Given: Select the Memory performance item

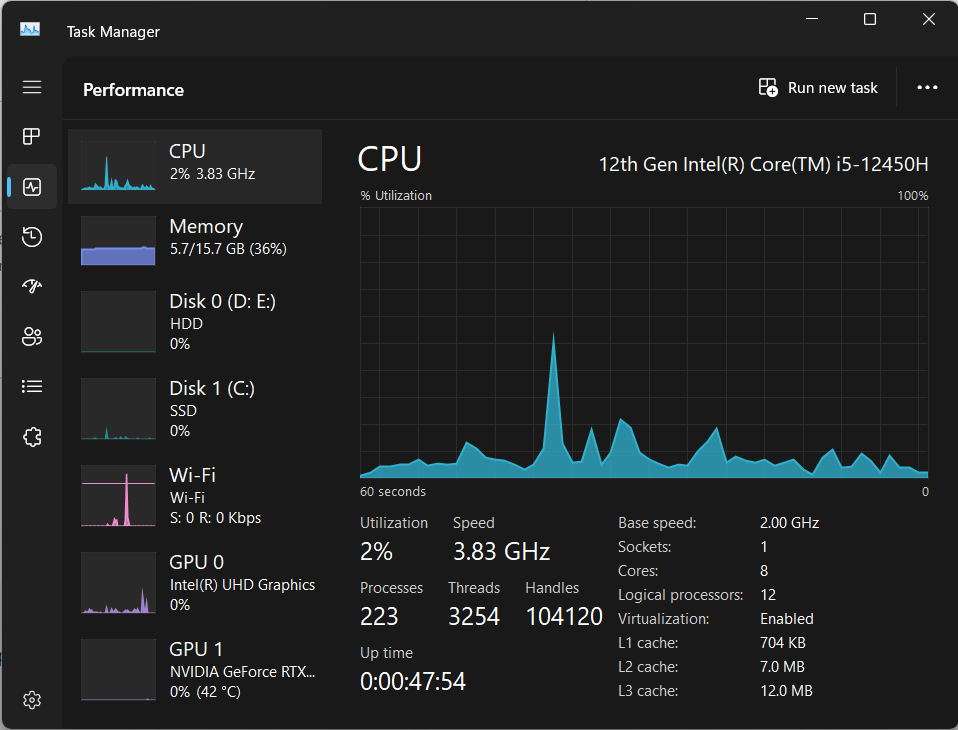Looking at the screenshot, I should click(x=195, y=240).
